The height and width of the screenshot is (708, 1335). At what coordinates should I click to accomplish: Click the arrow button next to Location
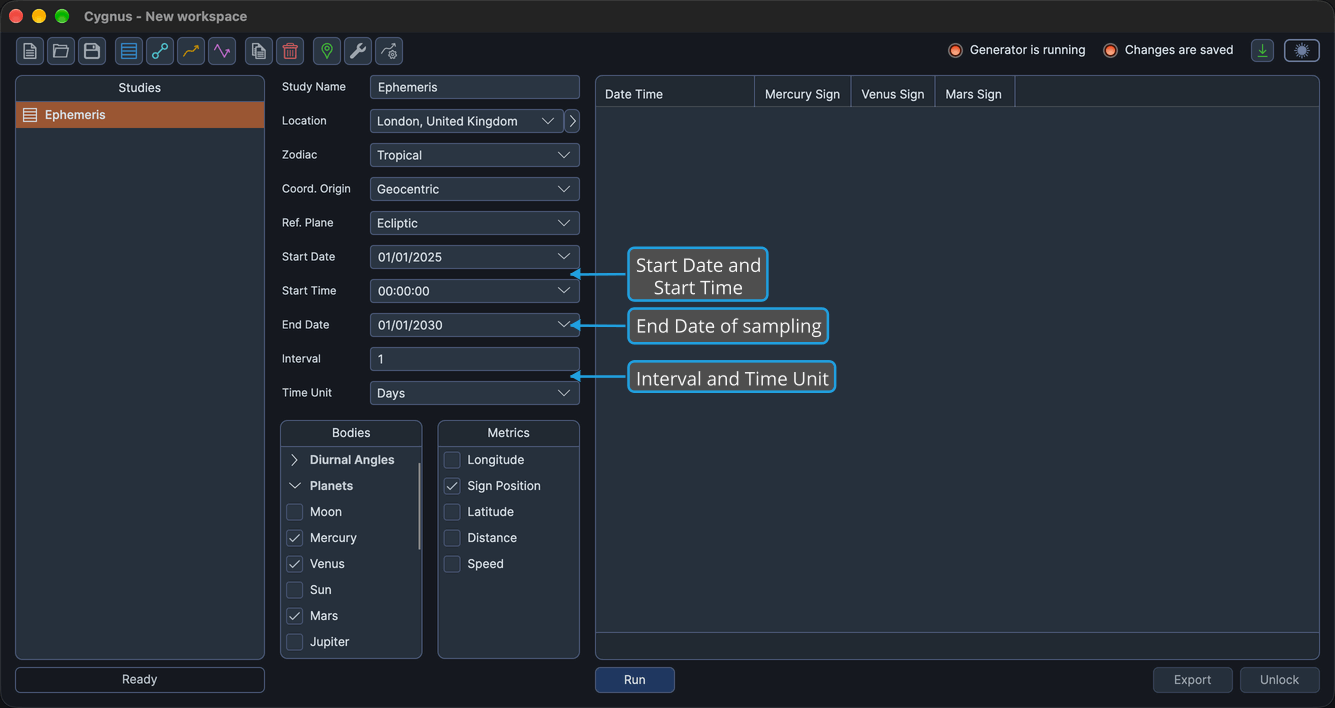coord(572,121)
